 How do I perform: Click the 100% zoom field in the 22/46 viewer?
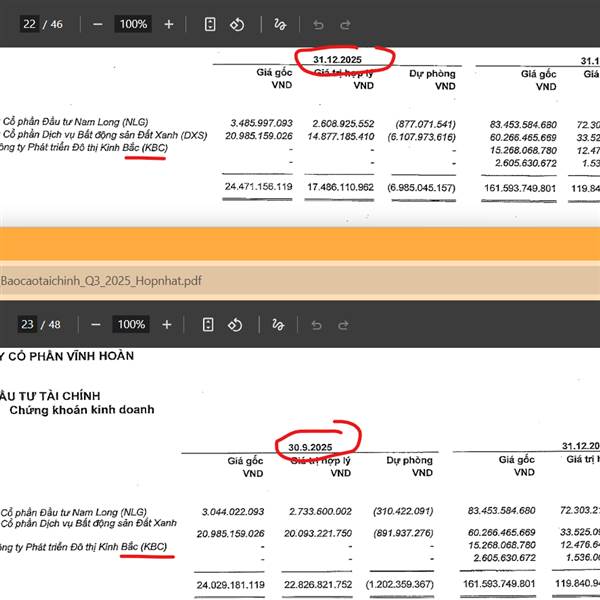click(132, 24)
